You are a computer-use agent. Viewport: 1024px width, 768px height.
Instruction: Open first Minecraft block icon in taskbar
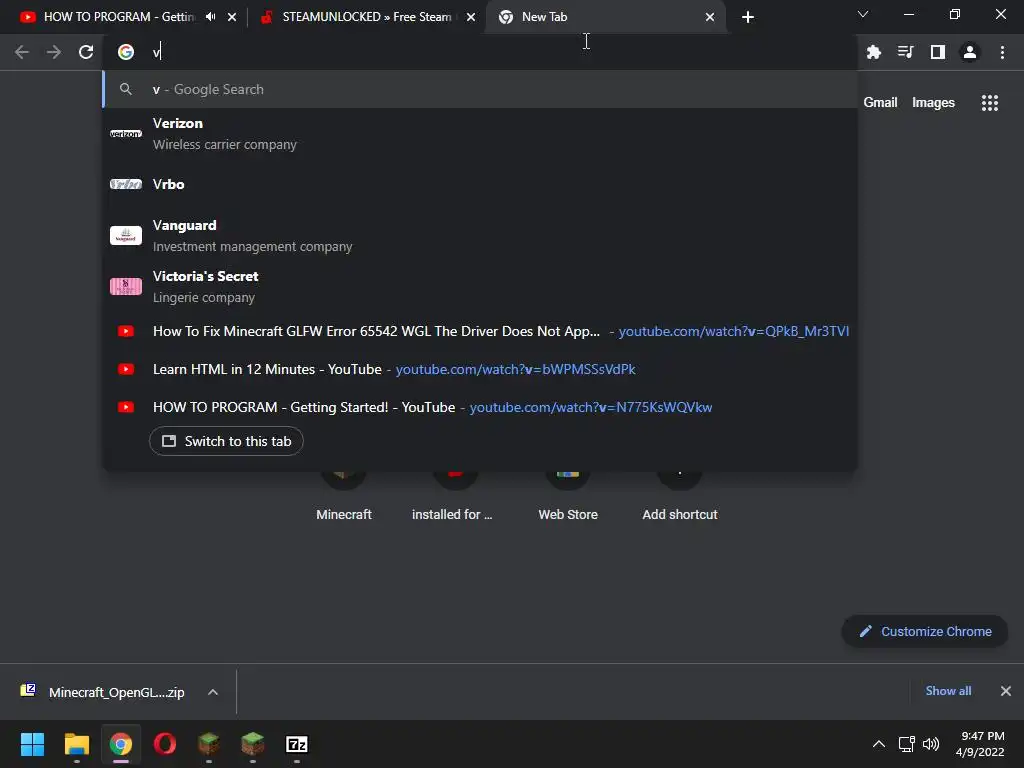pyautogui.click(x=208, y=744)
